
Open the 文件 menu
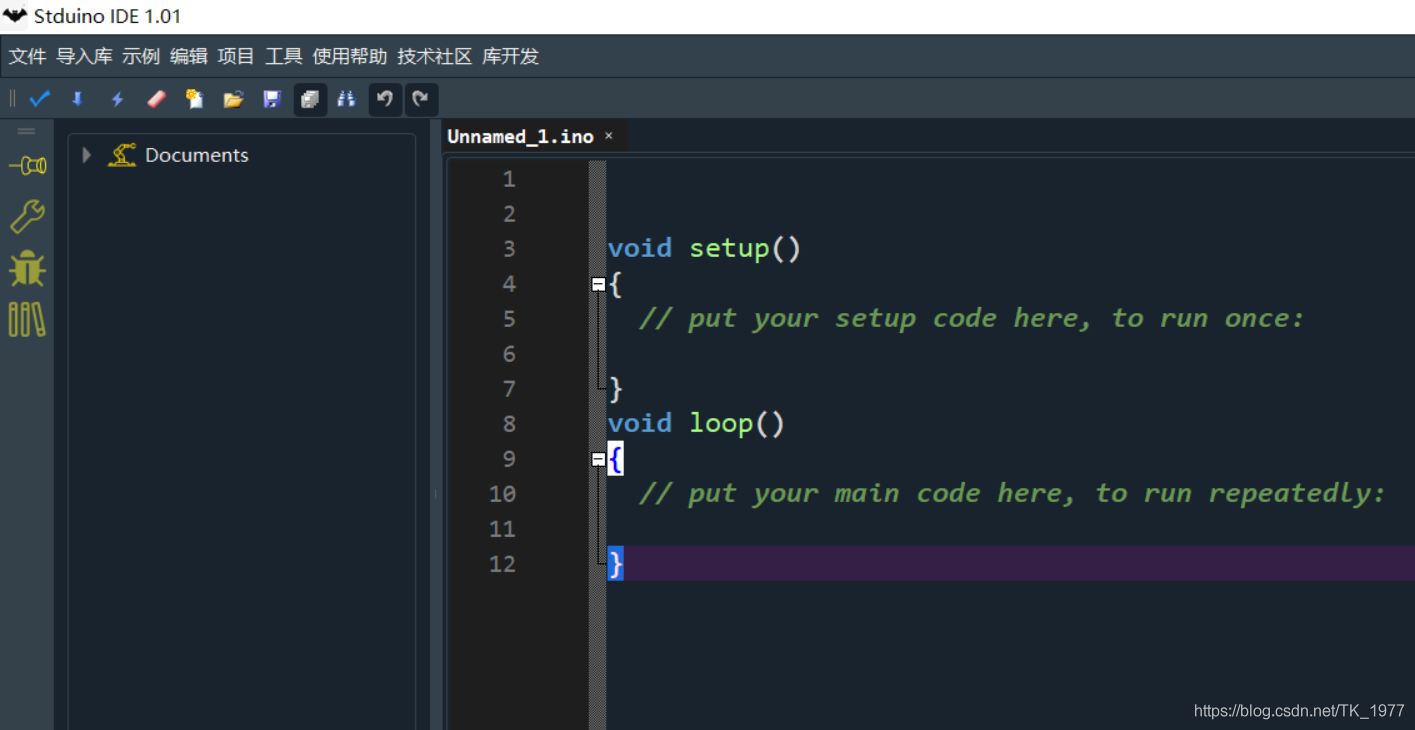click(x=28, y=57)
